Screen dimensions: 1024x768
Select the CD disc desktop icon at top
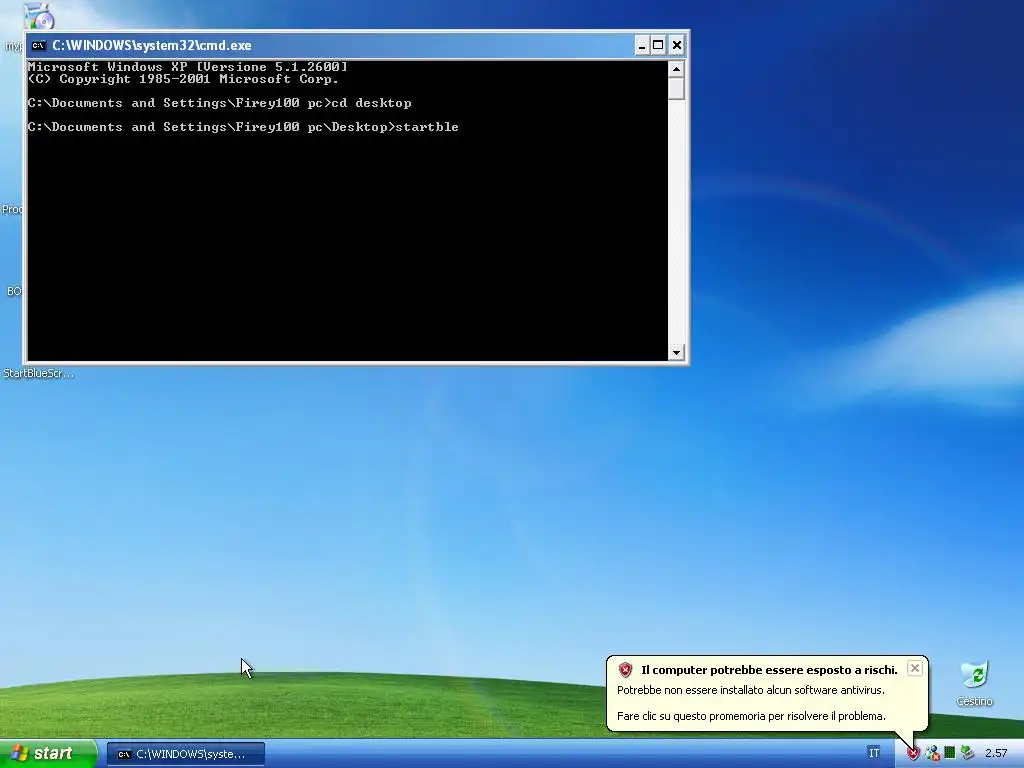coord(39,16)
